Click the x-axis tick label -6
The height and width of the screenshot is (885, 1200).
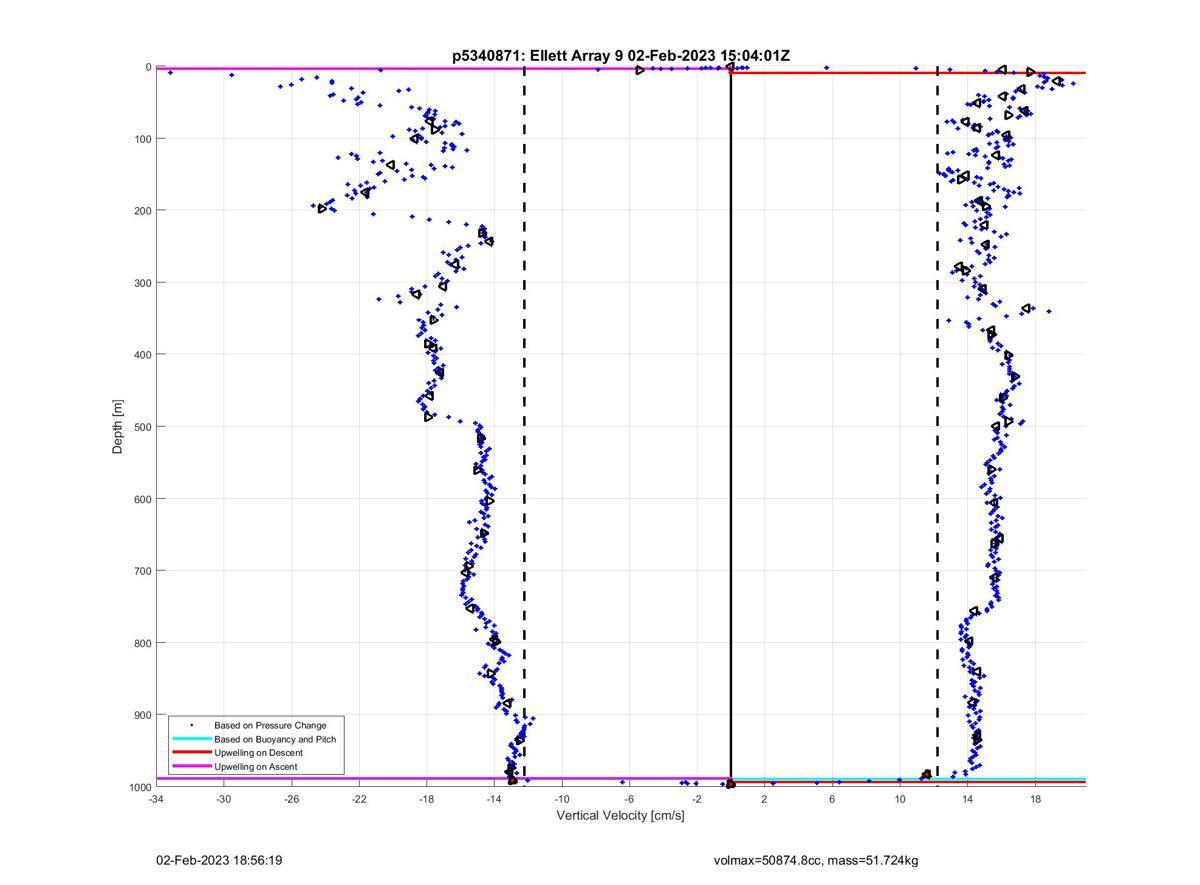click(629, 799)
